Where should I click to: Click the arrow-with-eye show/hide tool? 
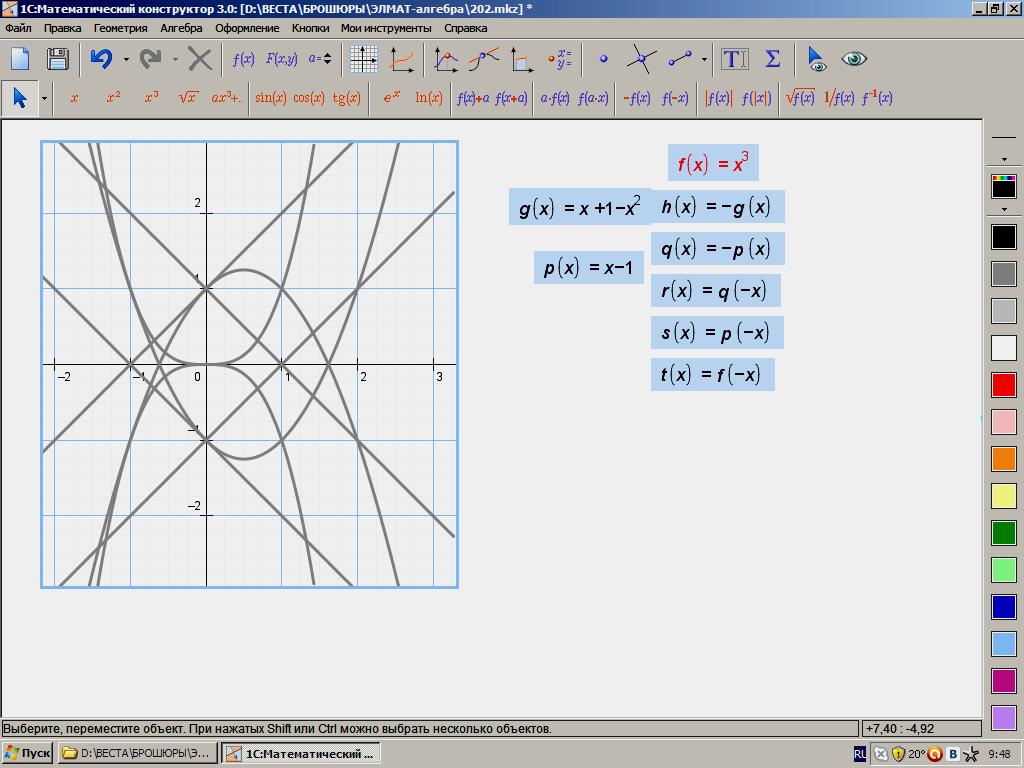coord(816,59)
